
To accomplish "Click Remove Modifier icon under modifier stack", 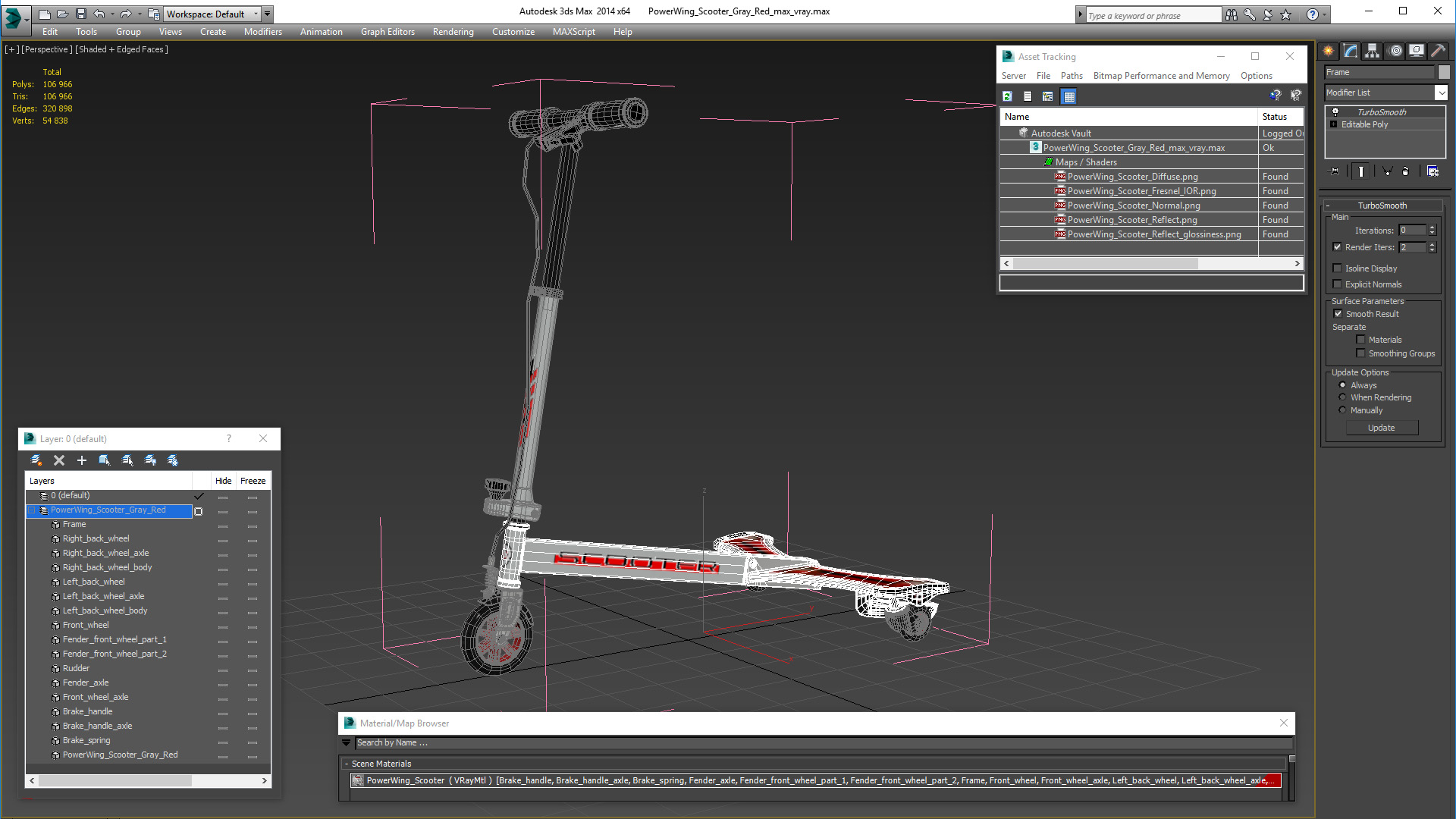I will 1406,171.
